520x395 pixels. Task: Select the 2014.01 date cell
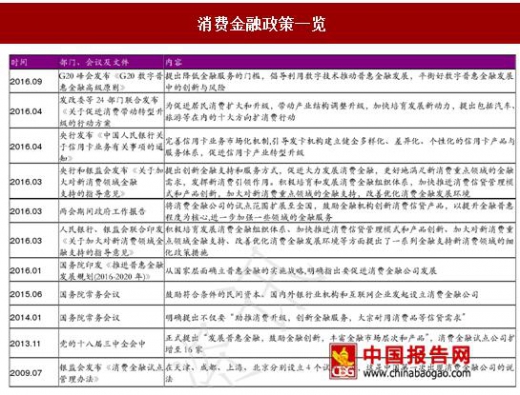(x=34, y=317)
